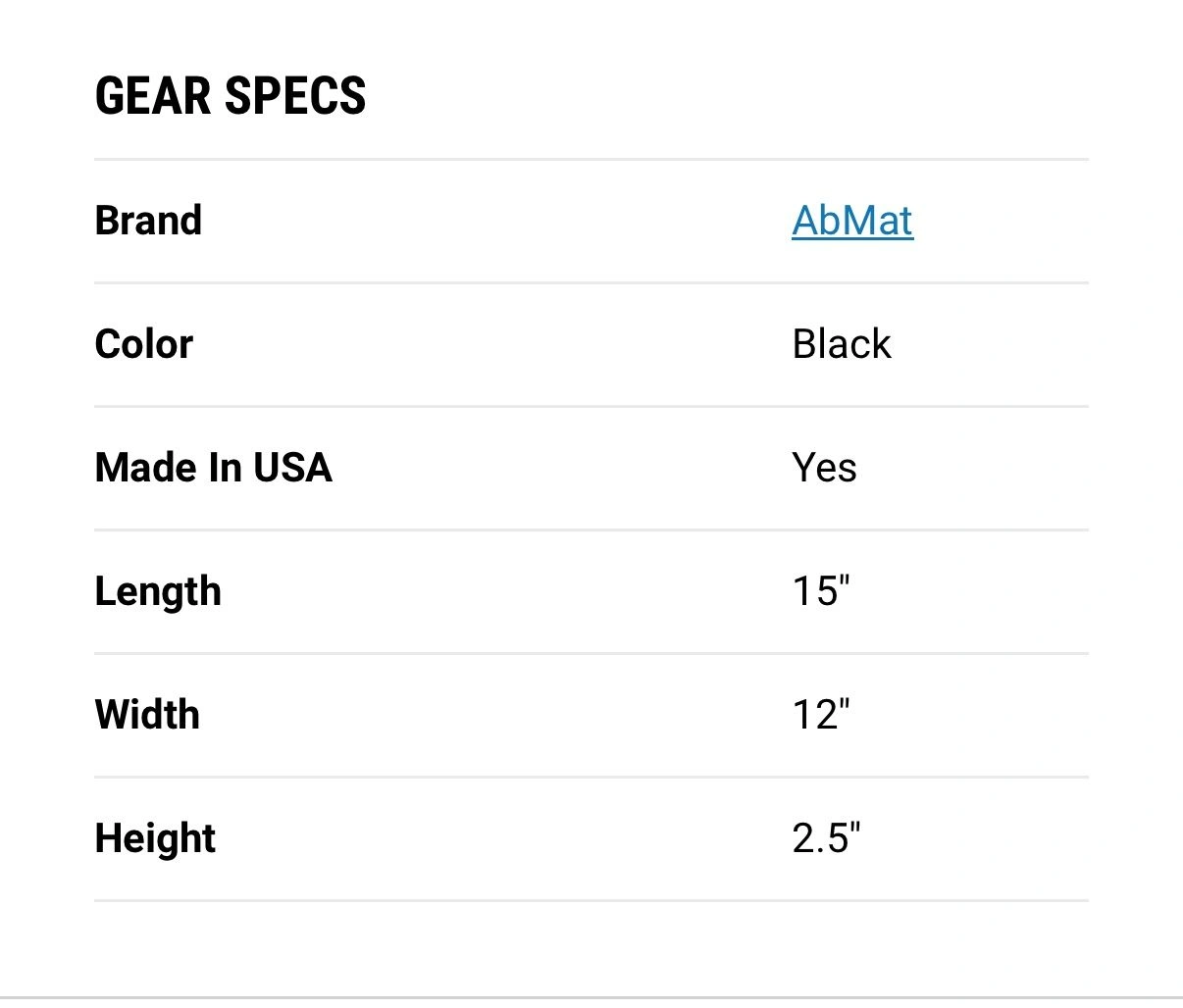This screenshot has width=1183, height=1008.
Task: Click the Made In USA label
Action: pyautogui.click(x=213, y=468)
